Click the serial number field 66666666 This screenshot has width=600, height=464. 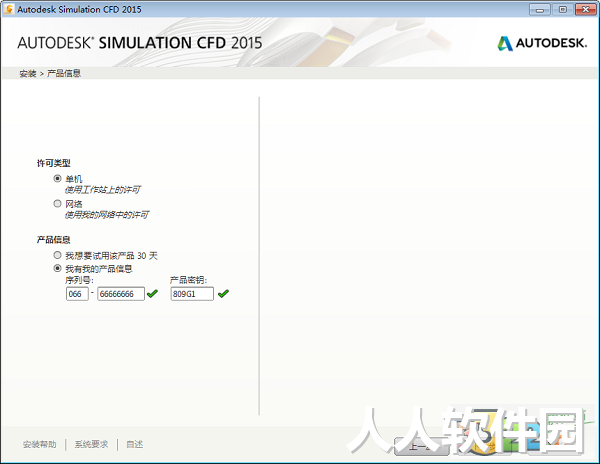(121, 294)
